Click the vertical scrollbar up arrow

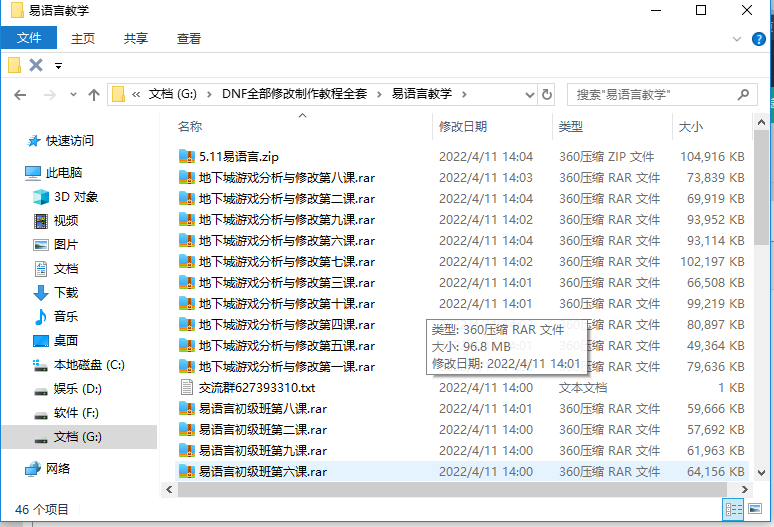click(x=761, y=122)
